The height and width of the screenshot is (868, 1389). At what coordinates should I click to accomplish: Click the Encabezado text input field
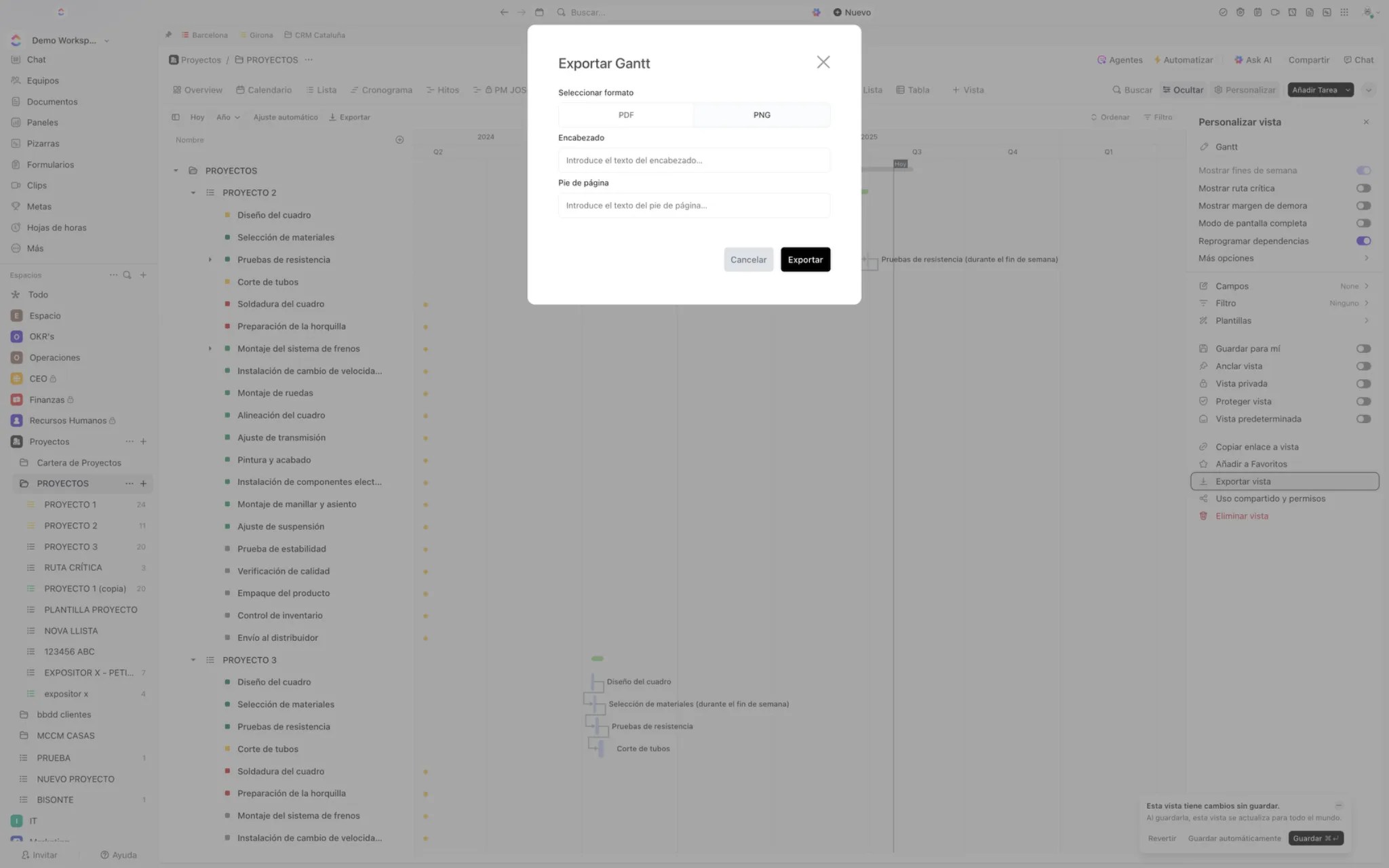(693, 160)
